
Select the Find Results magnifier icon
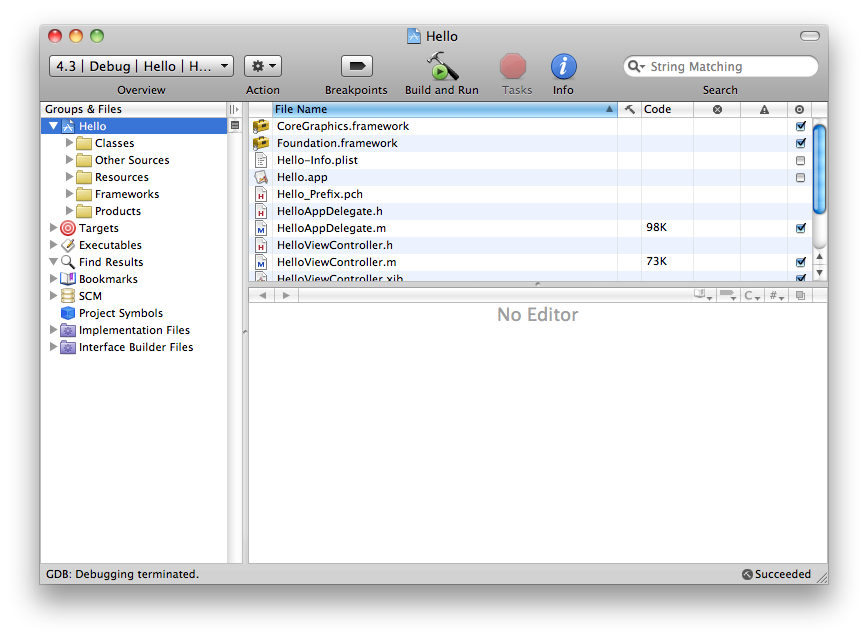(68, 262)
